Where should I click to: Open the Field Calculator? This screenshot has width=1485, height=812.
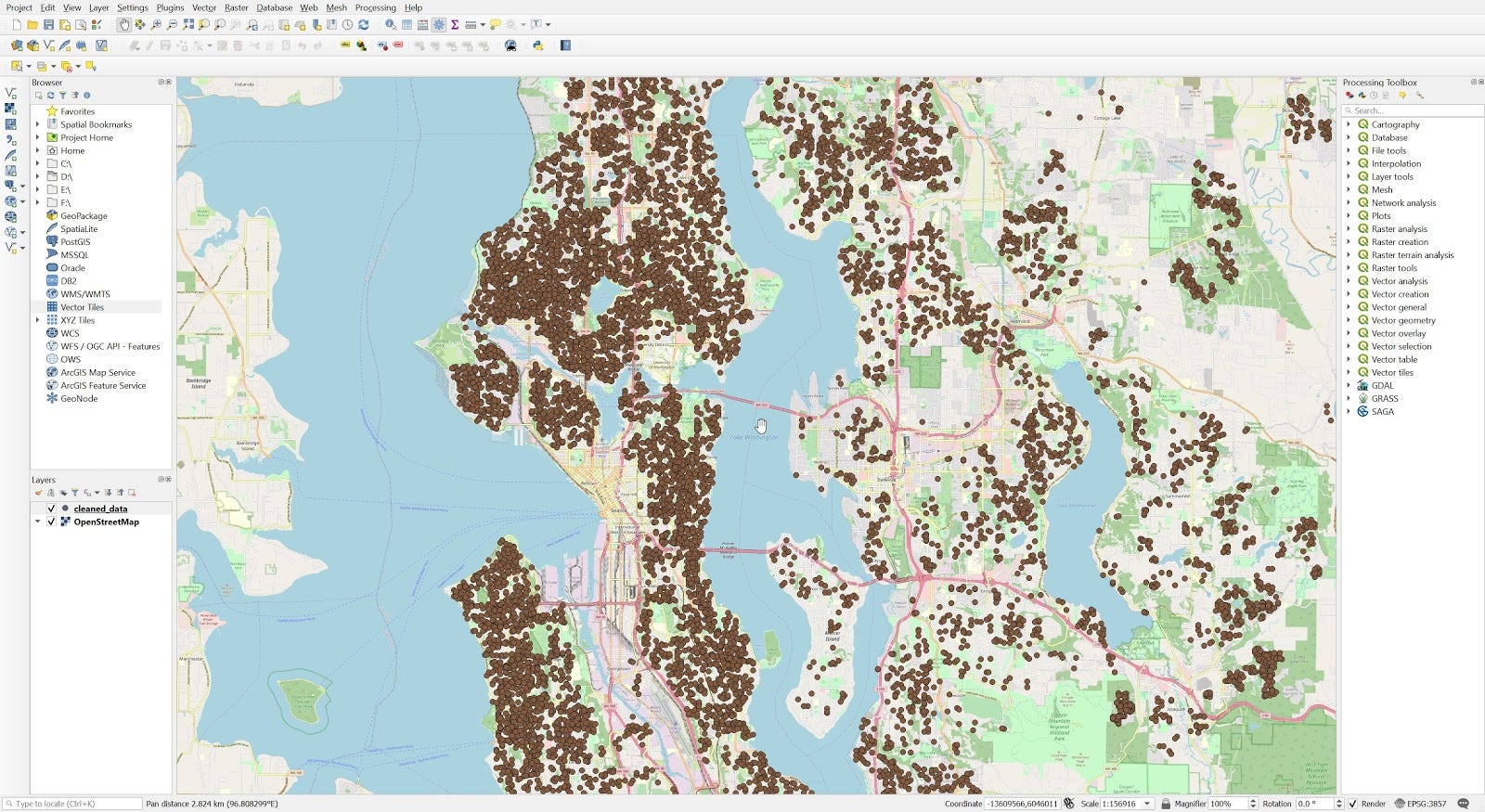click(423, 25)
